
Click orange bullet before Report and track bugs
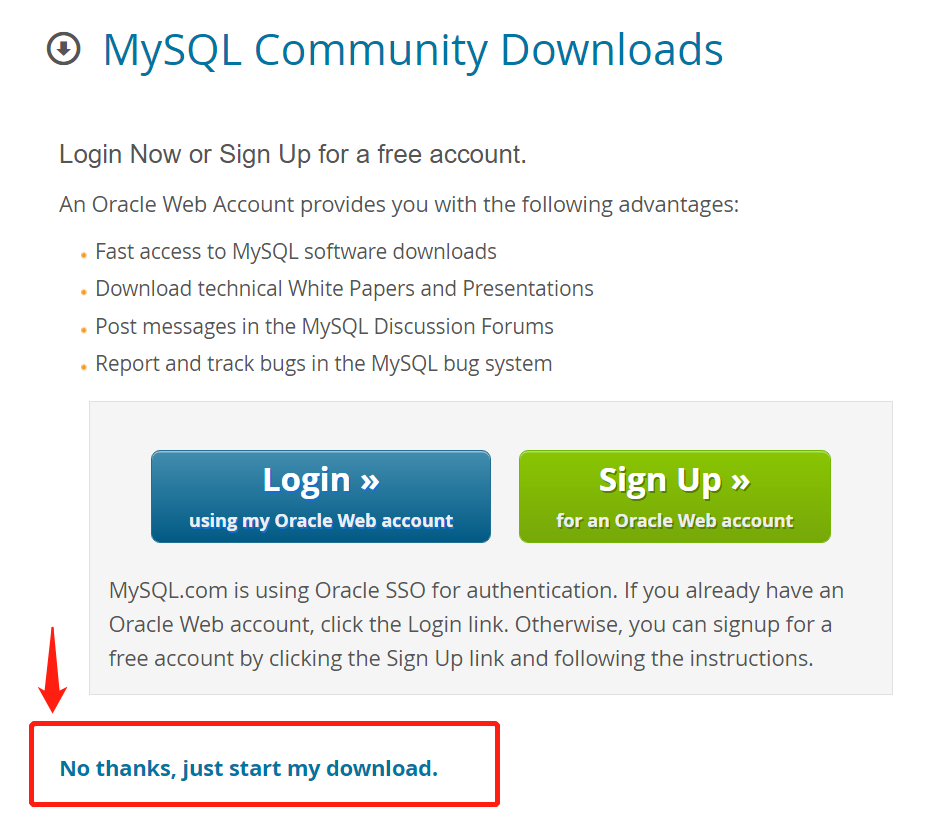pyautogui.click(x=84, y=367)
